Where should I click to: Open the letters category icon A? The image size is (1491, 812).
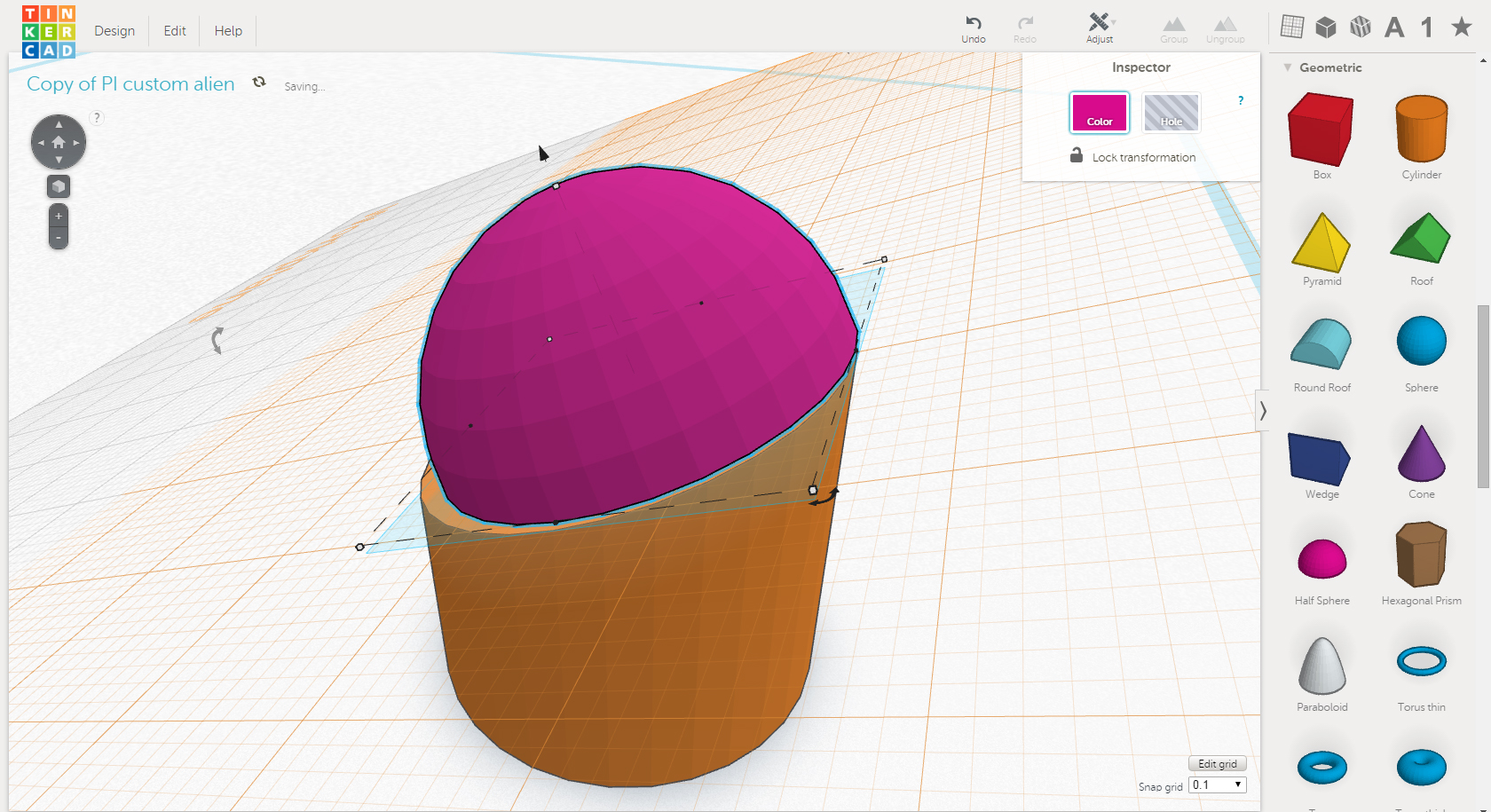[1394, 28]
